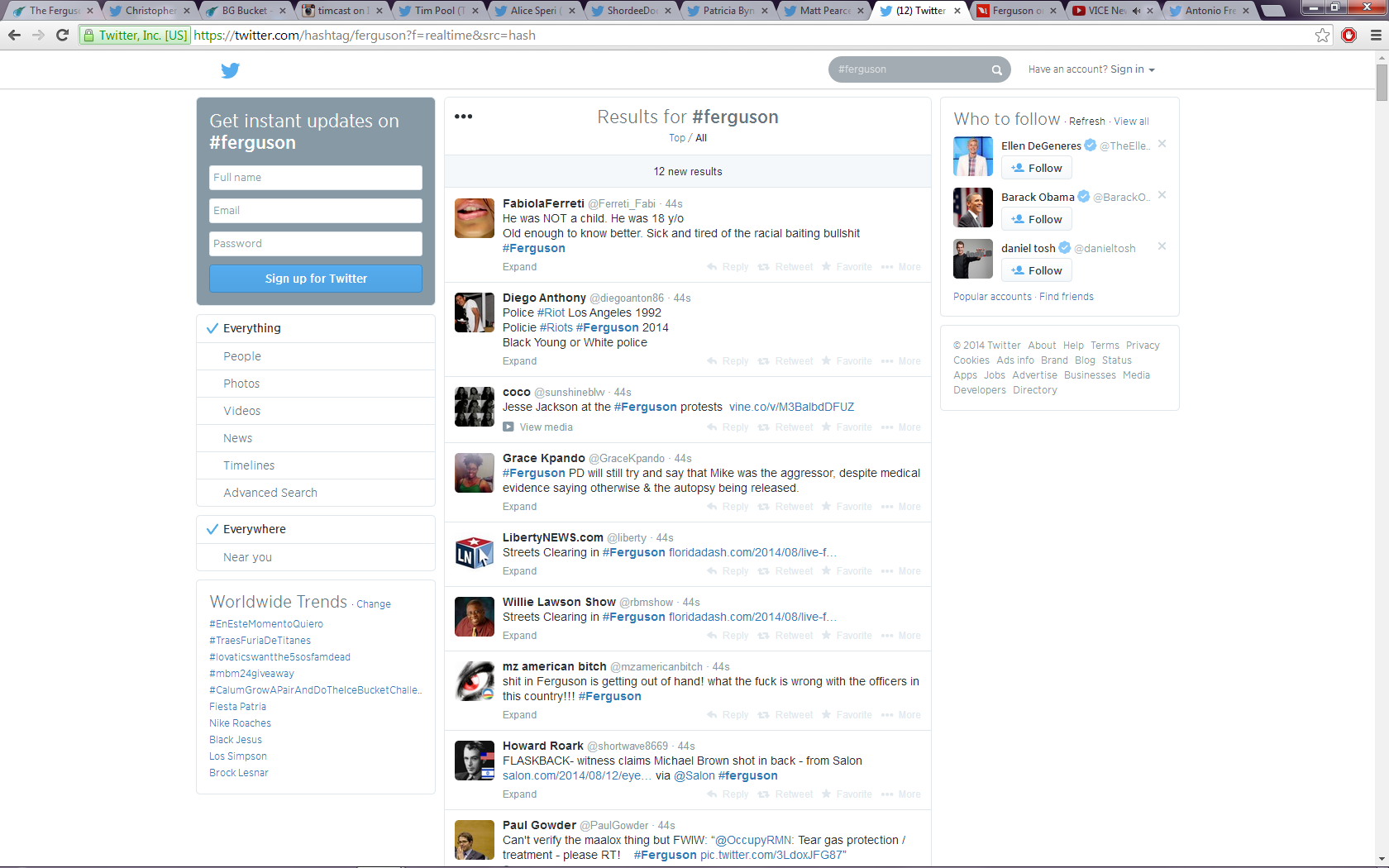The height and width of the screenshot is (868, 1389).
Task: Click Sign up for Twitter button
Action: pyautogui.click(x=316, y=279)
